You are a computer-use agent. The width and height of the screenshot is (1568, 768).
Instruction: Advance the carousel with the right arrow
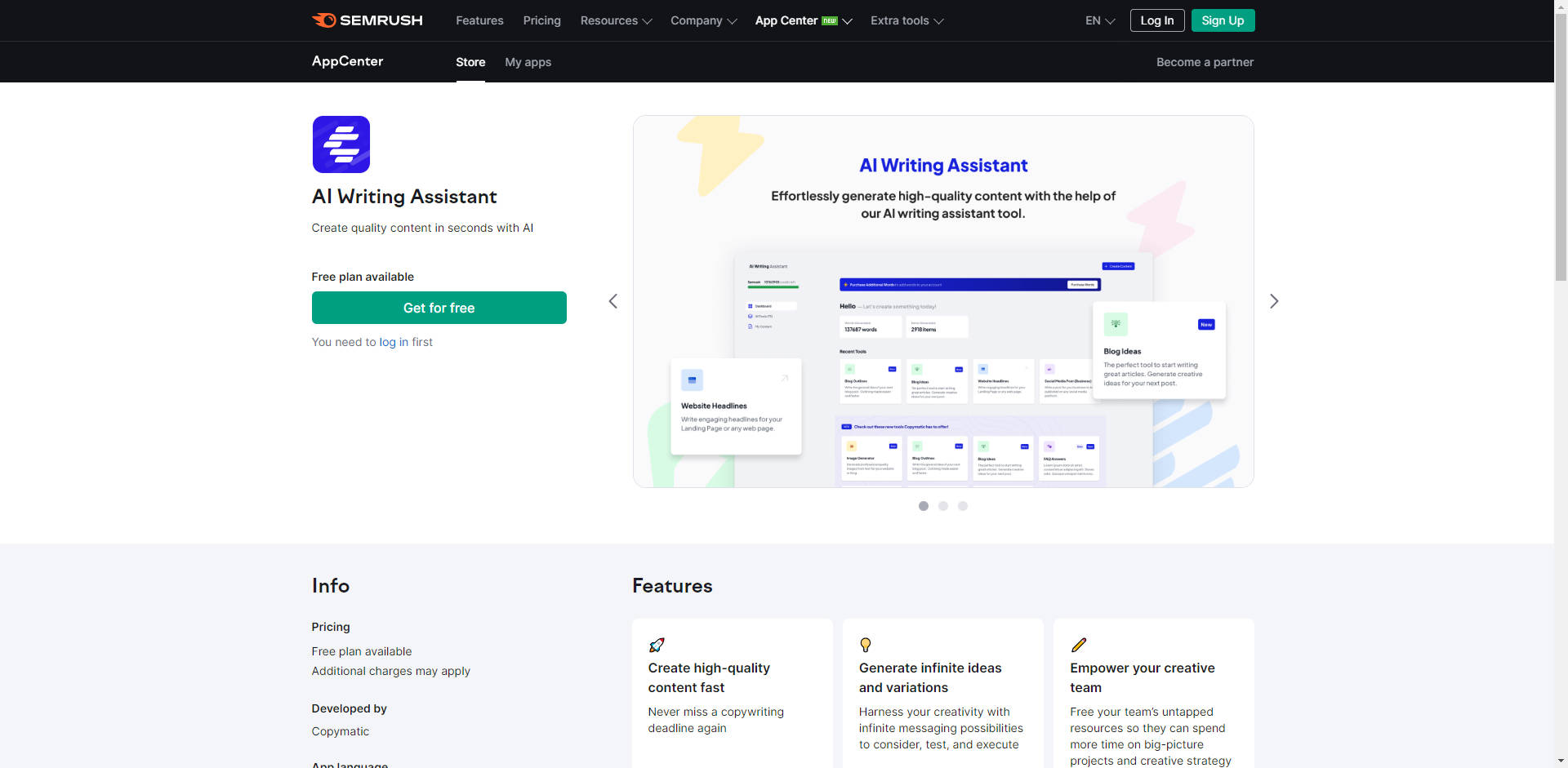(1274, 301)
